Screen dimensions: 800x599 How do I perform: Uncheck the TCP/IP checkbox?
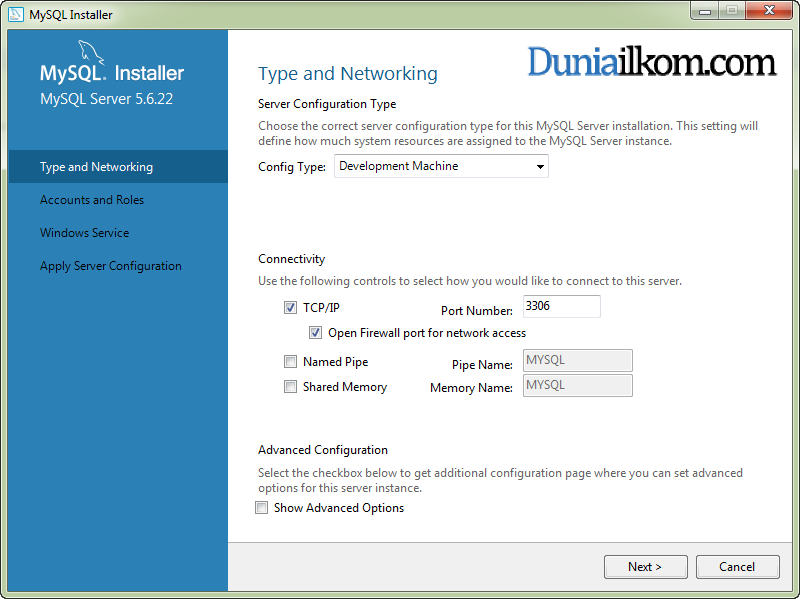coord(290,308)
